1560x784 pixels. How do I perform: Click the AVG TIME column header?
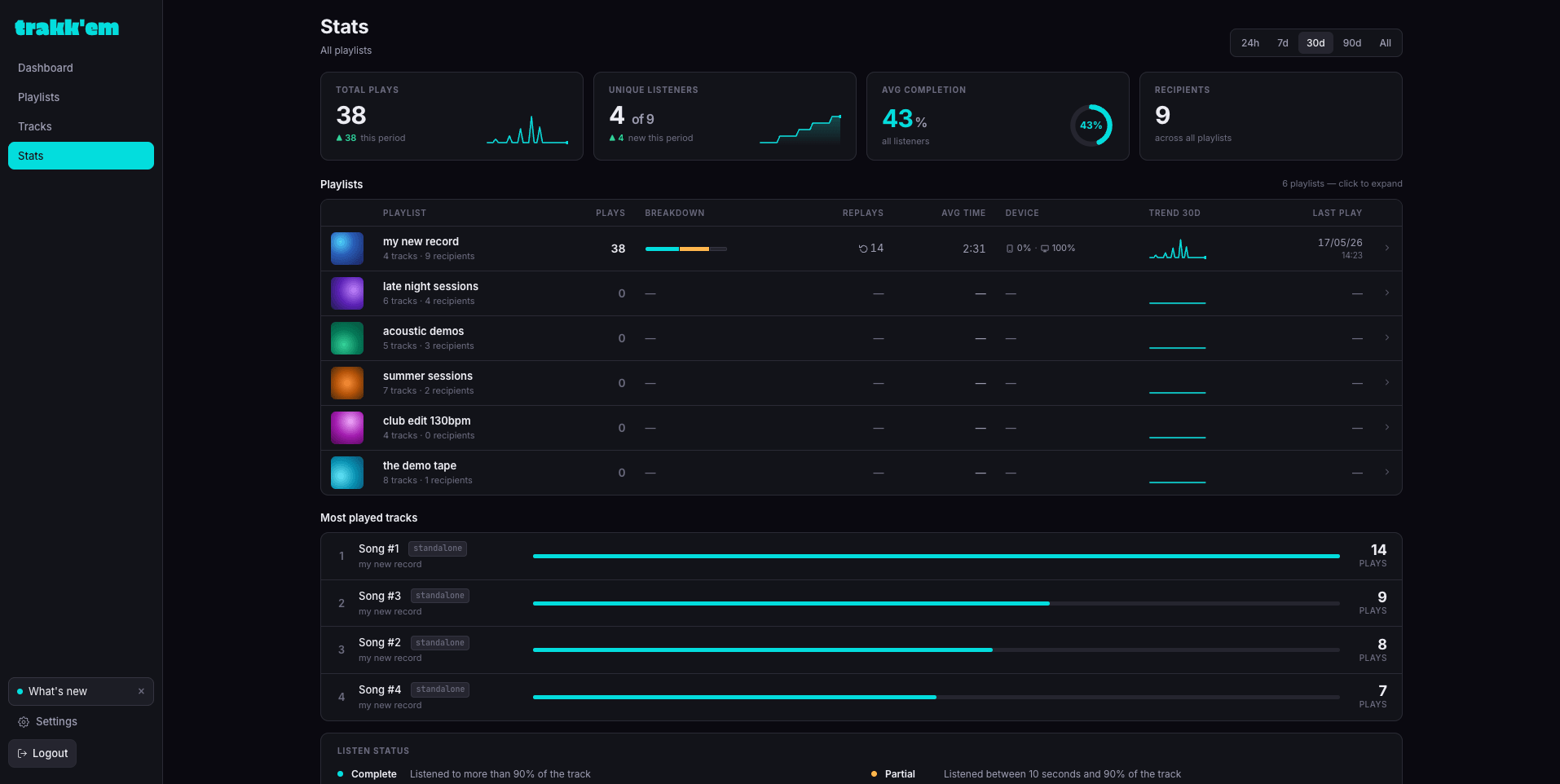pos(963,213)
